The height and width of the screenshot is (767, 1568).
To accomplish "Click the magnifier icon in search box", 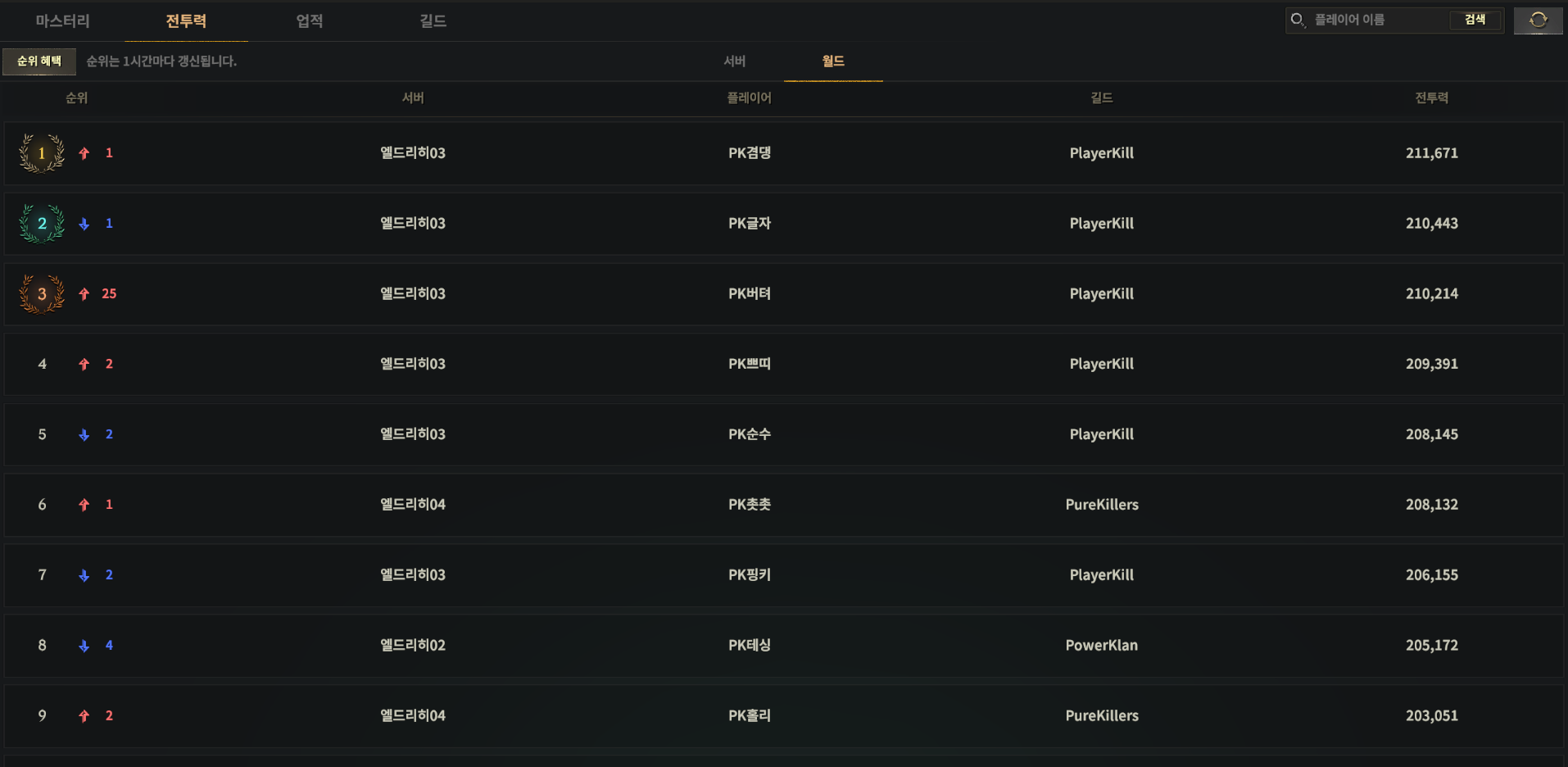I will (x=1298, y=20).
